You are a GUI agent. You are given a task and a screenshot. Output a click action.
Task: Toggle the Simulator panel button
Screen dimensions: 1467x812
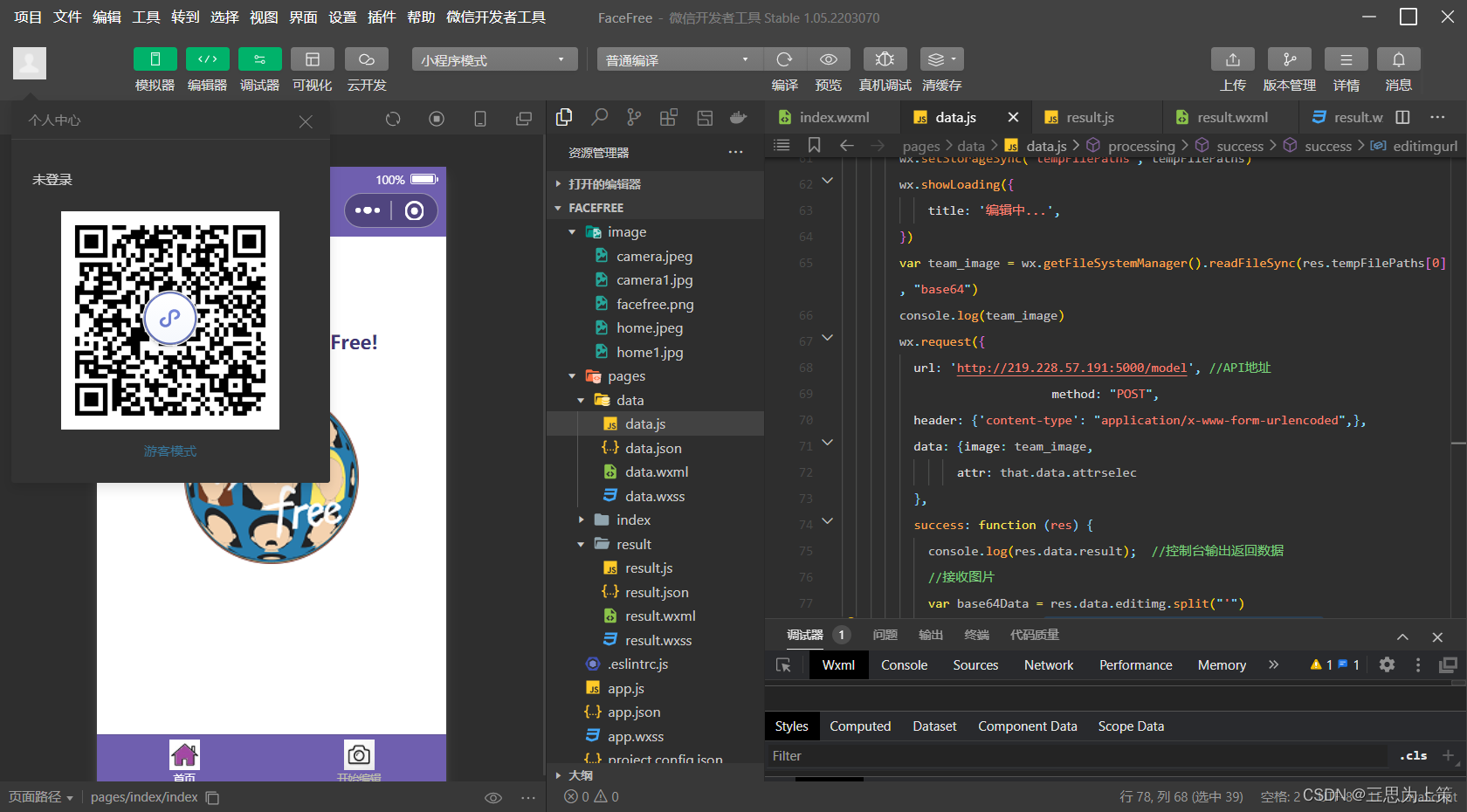tap(155, 58)
